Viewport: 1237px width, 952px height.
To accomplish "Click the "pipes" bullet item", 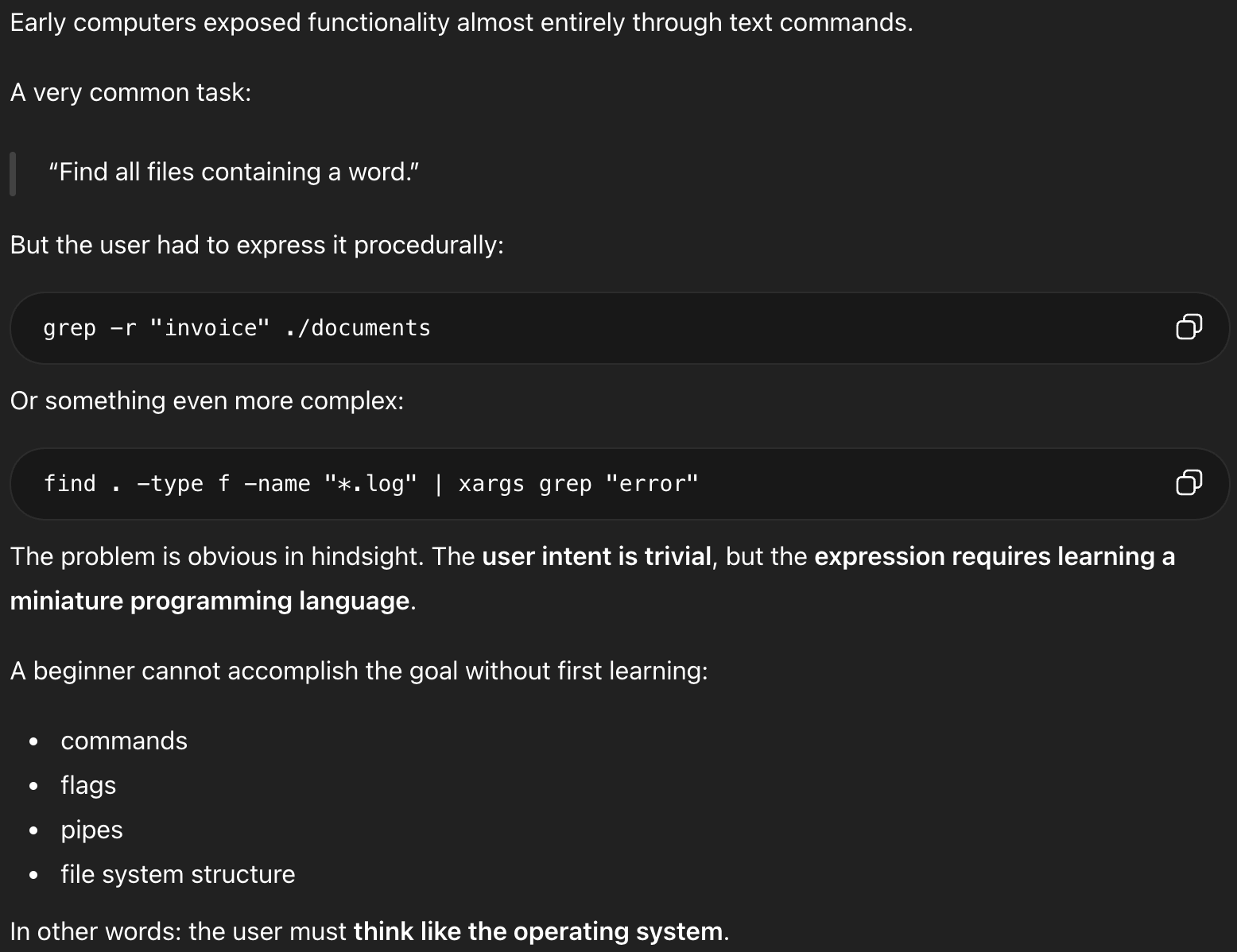I will pos(91,830).
